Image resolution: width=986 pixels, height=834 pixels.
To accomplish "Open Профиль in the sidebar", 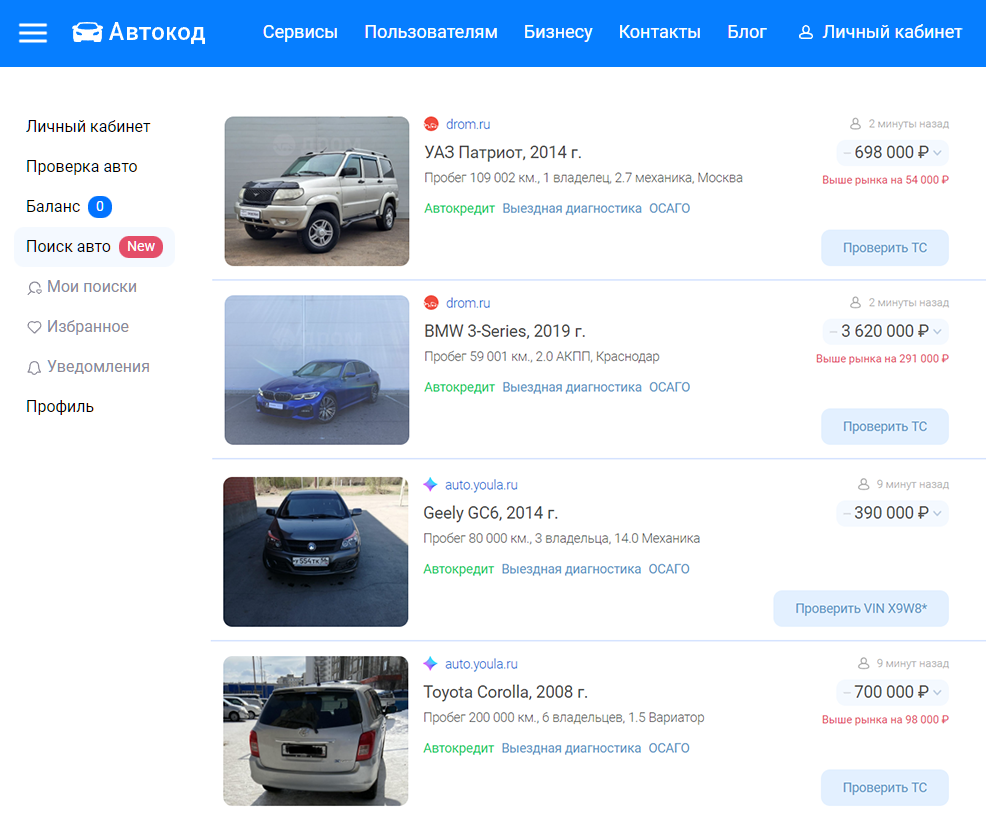I will click(x=60, y=406).
